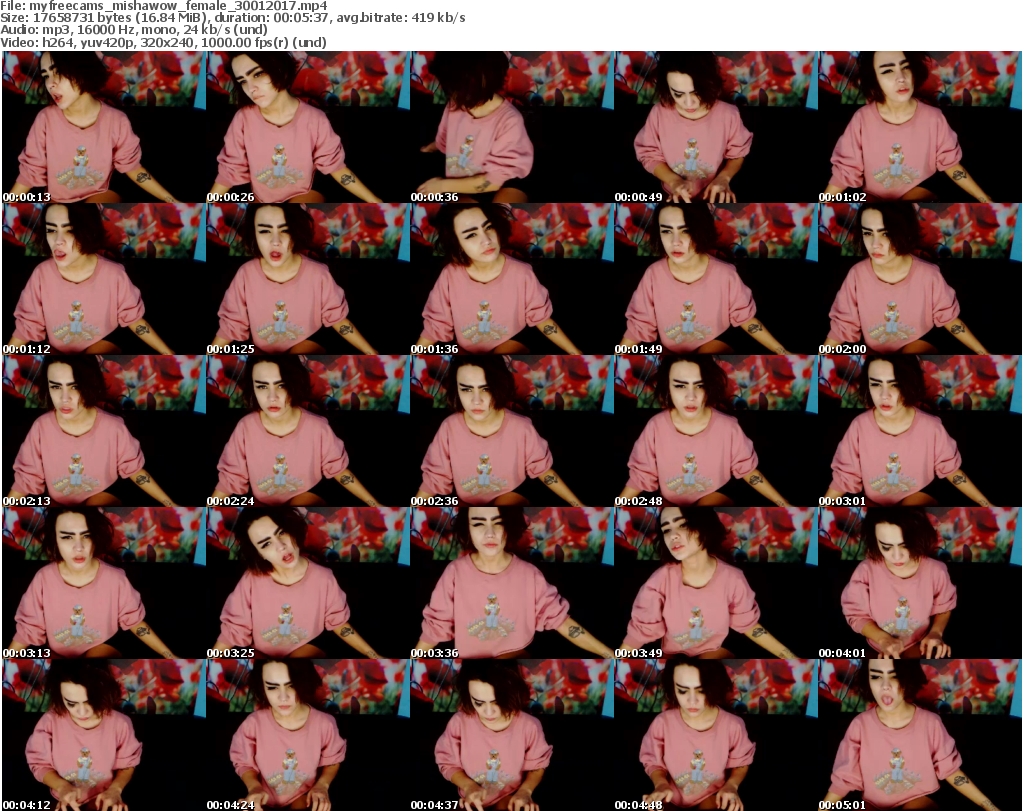Viewport: 1024px width, 811px height.
Task: Select the thumbnail frame stamped 00:02:24
Action: click(x=308, y=431)
